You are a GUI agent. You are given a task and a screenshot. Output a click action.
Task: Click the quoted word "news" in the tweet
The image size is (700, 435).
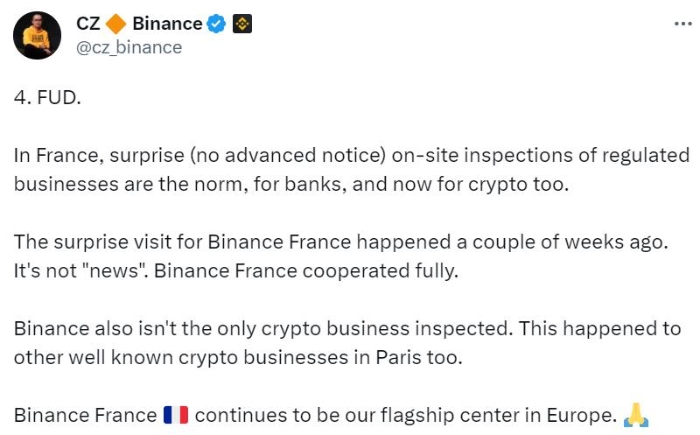pyautogui.click(x=115, y=271)
